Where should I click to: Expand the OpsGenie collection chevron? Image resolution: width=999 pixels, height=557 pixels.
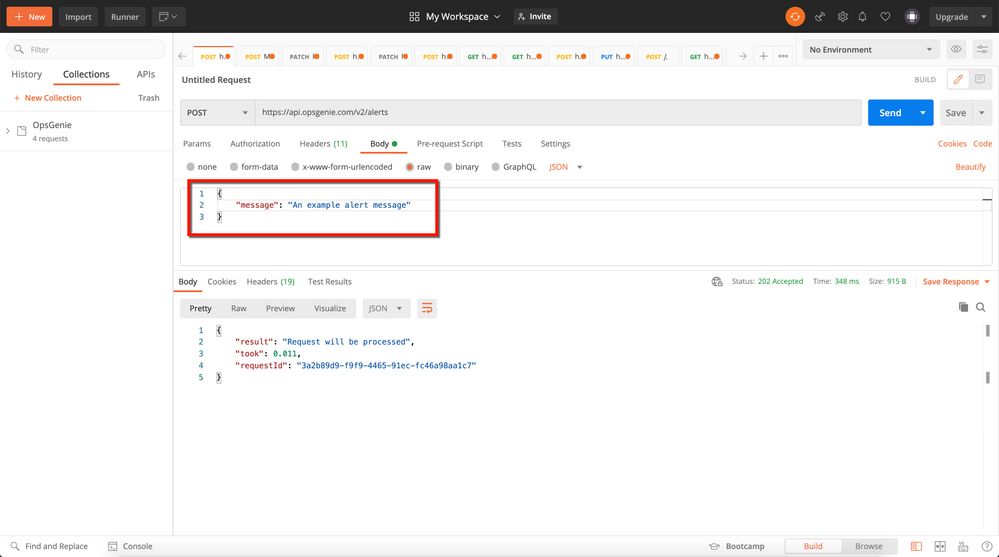[8, 131]
